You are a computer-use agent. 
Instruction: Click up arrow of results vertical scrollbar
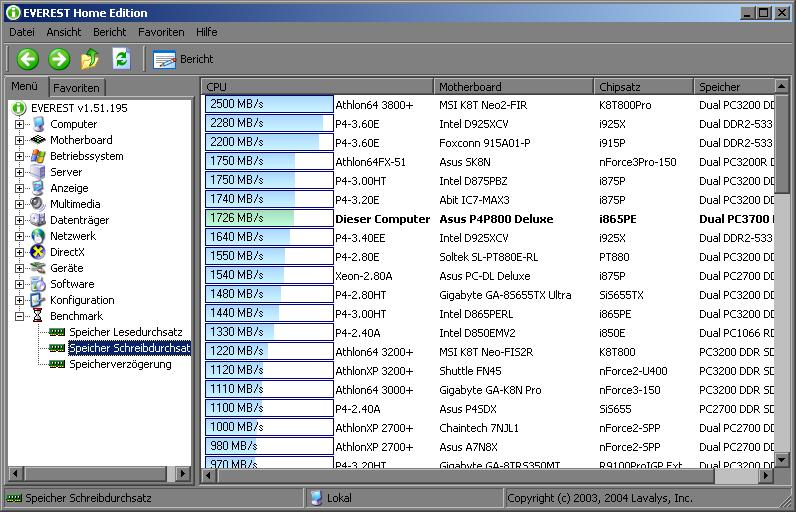(x=782, y=86)
